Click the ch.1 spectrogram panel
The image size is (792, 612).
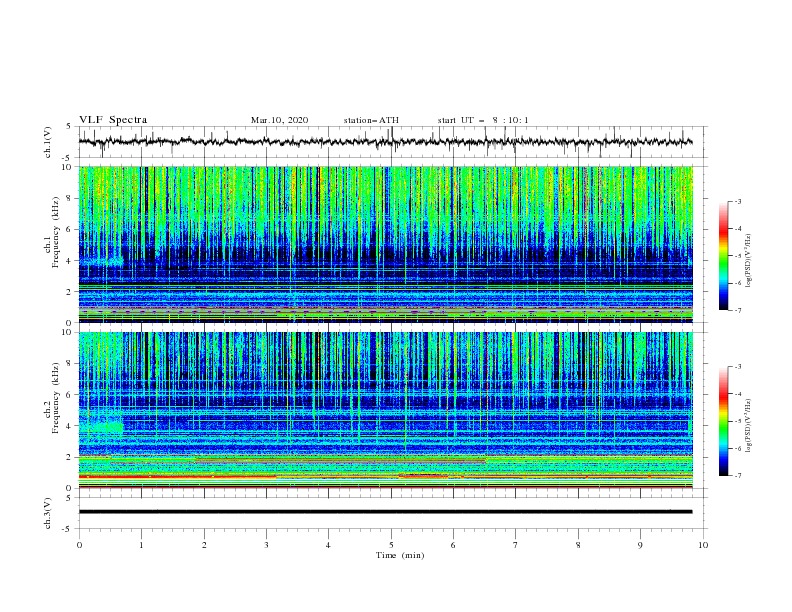[x=386, y=244]
